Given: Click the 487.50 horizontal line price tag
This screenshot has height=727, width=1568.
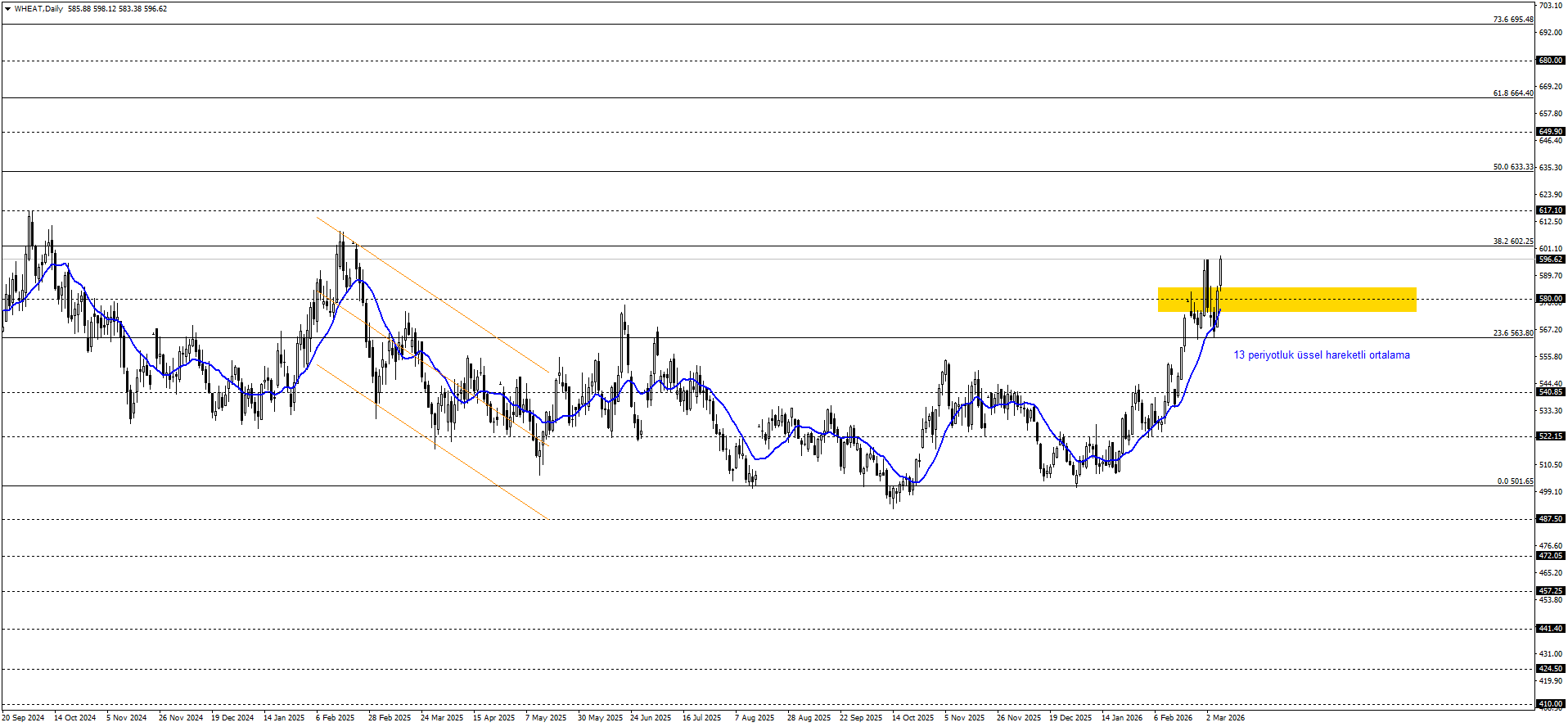Looking at the screenshot, I should [1550, 519].
